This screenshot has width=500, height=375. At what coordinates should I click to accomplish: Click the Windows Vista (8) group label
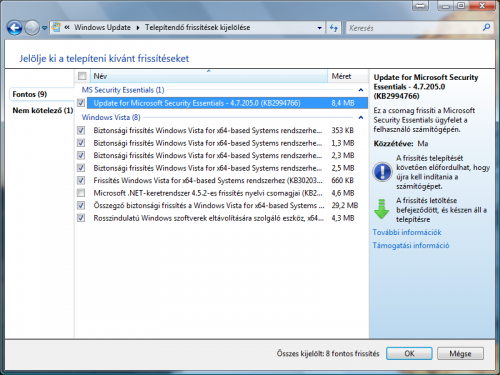tap(111, 117)
